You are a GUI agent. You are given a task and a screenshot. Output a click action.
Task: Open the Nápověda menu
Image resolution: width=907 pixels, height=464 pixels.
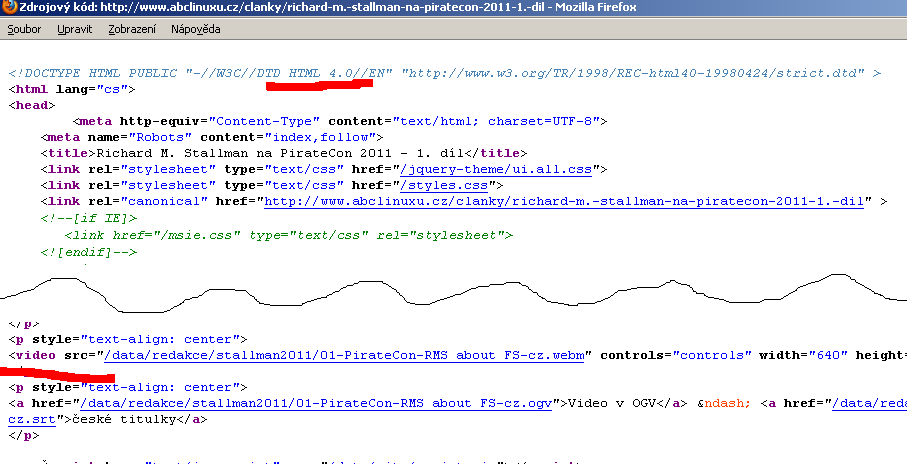[x=196, y=29]
